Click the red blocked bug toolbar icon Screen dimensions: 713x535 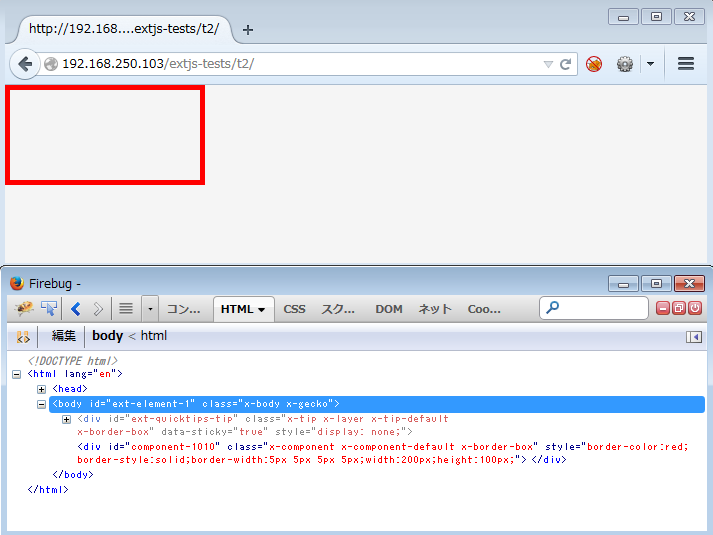594,64
